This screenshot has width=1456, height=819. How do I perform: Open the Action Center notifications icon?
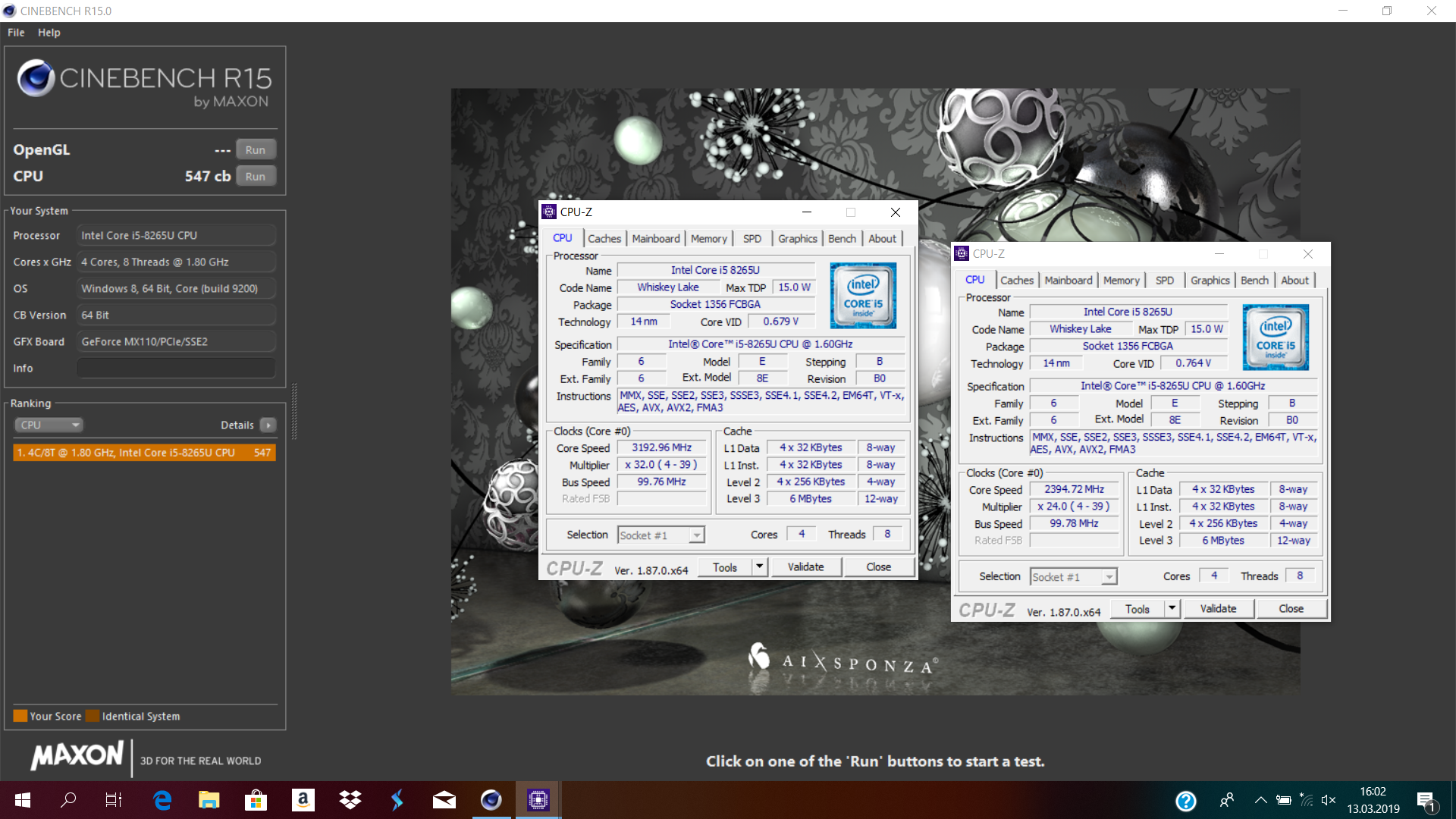1426,801
